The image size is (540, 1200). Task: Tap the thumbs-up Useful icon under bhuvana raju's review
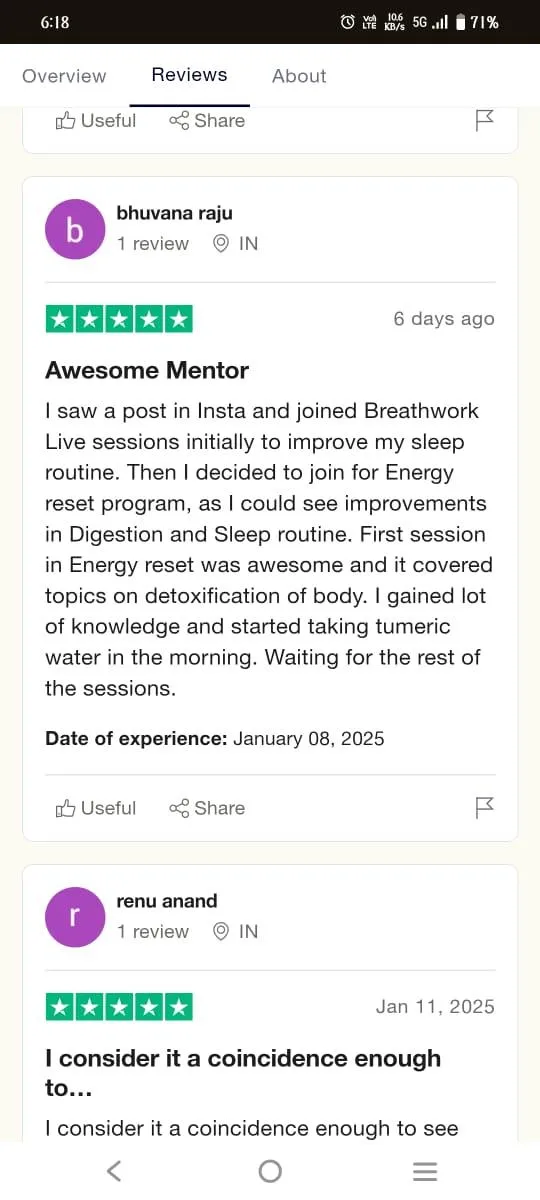point(66,808)
